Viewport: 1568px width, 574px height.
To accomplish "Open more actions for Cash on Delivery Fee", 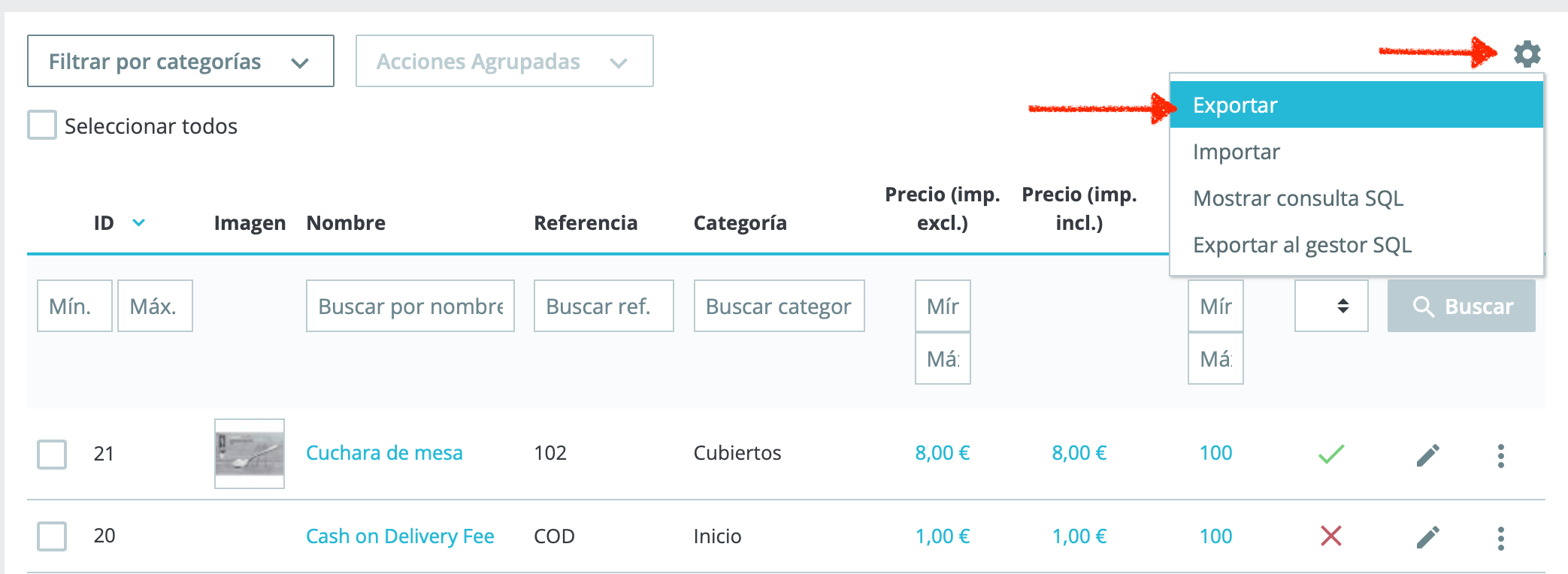I will 1500,538.
